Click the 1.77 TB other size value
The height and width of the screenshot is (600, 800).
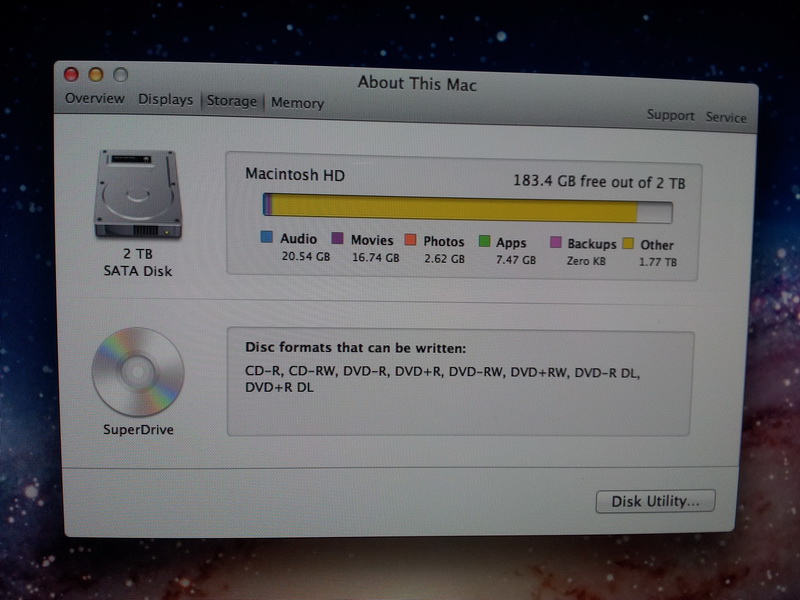[658, 262]
